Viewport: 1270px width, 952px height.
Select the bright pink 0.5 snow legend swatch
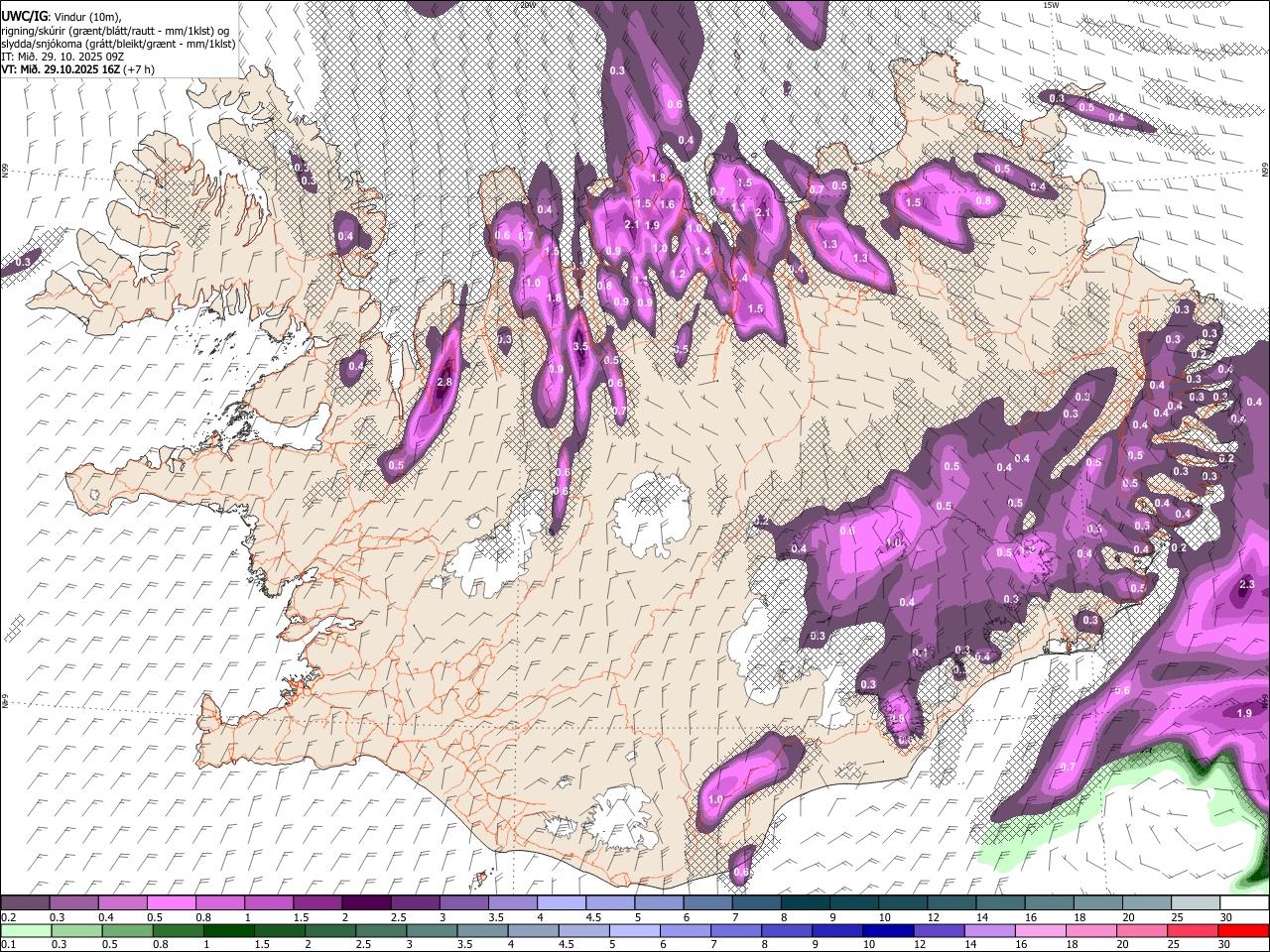(171, 902)
